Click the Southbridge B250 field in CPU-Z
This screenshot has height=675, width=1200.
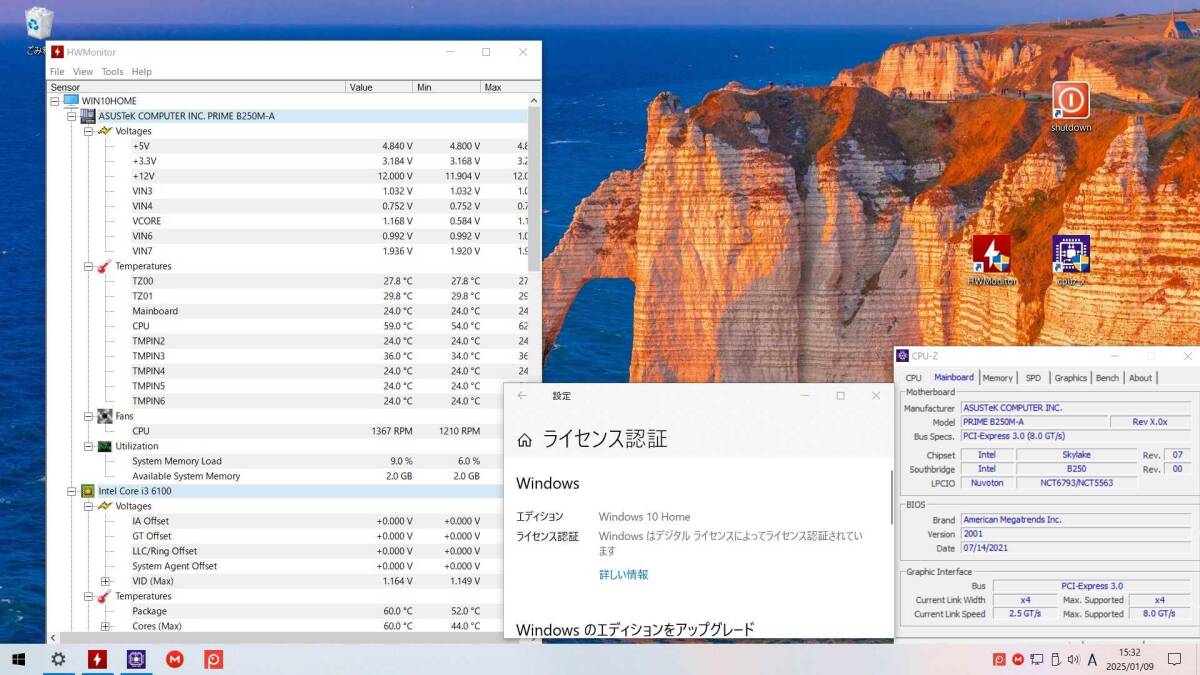pos(1076,468)
